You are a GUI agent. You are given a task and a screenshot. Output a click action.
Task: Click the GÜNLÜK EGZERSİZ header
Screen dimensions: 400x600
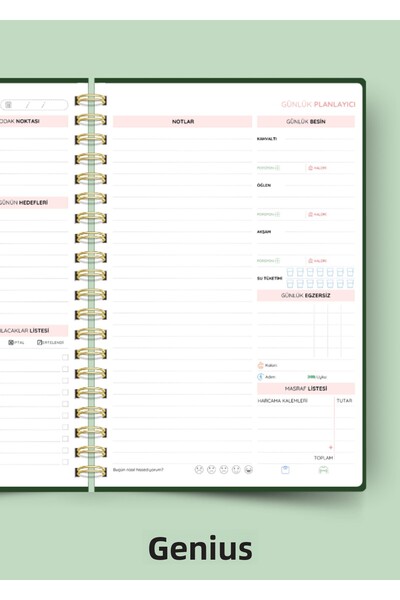306,296
